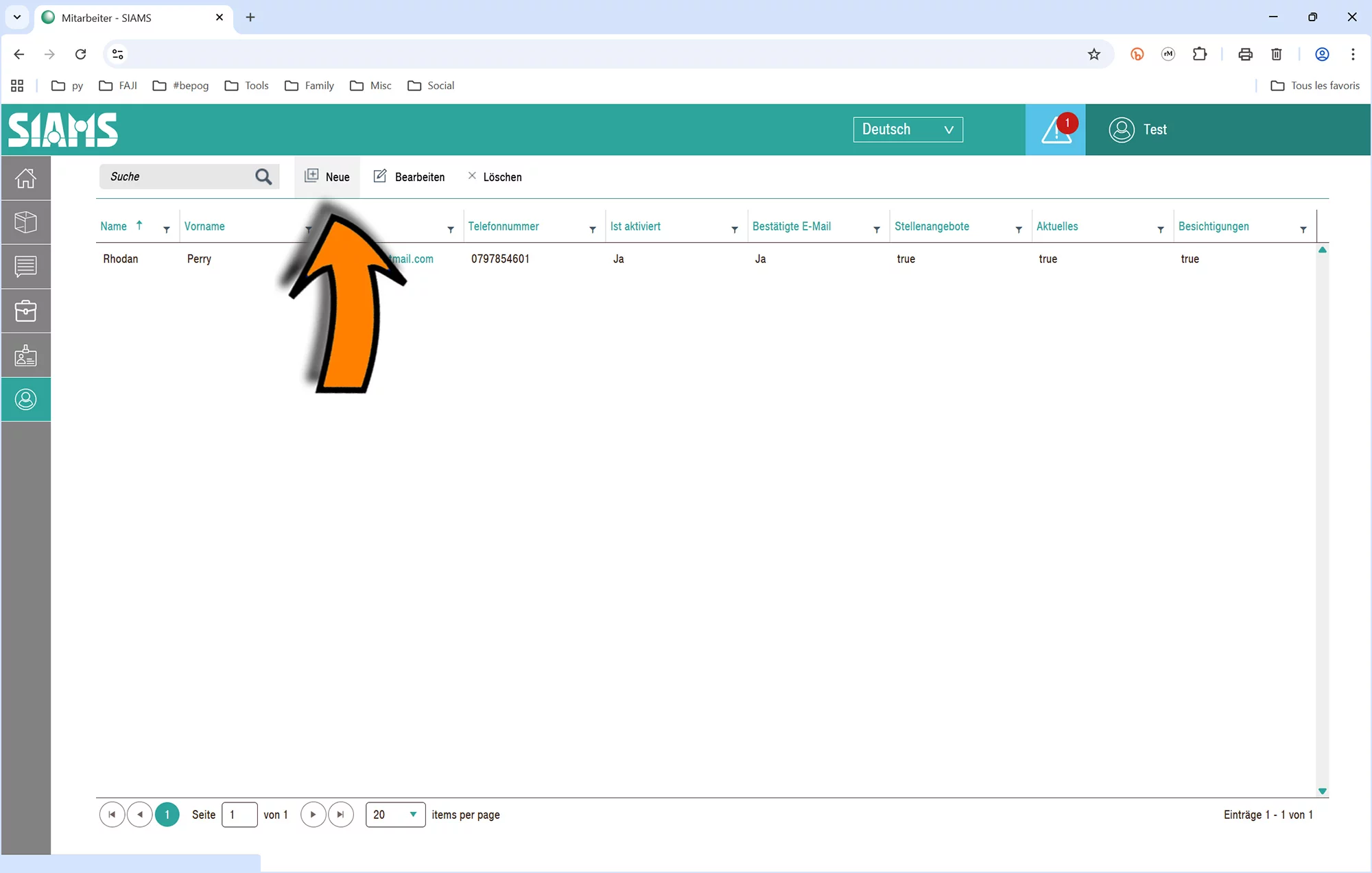Image resolution: width=1372 pixels, height=873 pixels.
Task: Open the home icon in sidebar
Action: pos(25,178)
